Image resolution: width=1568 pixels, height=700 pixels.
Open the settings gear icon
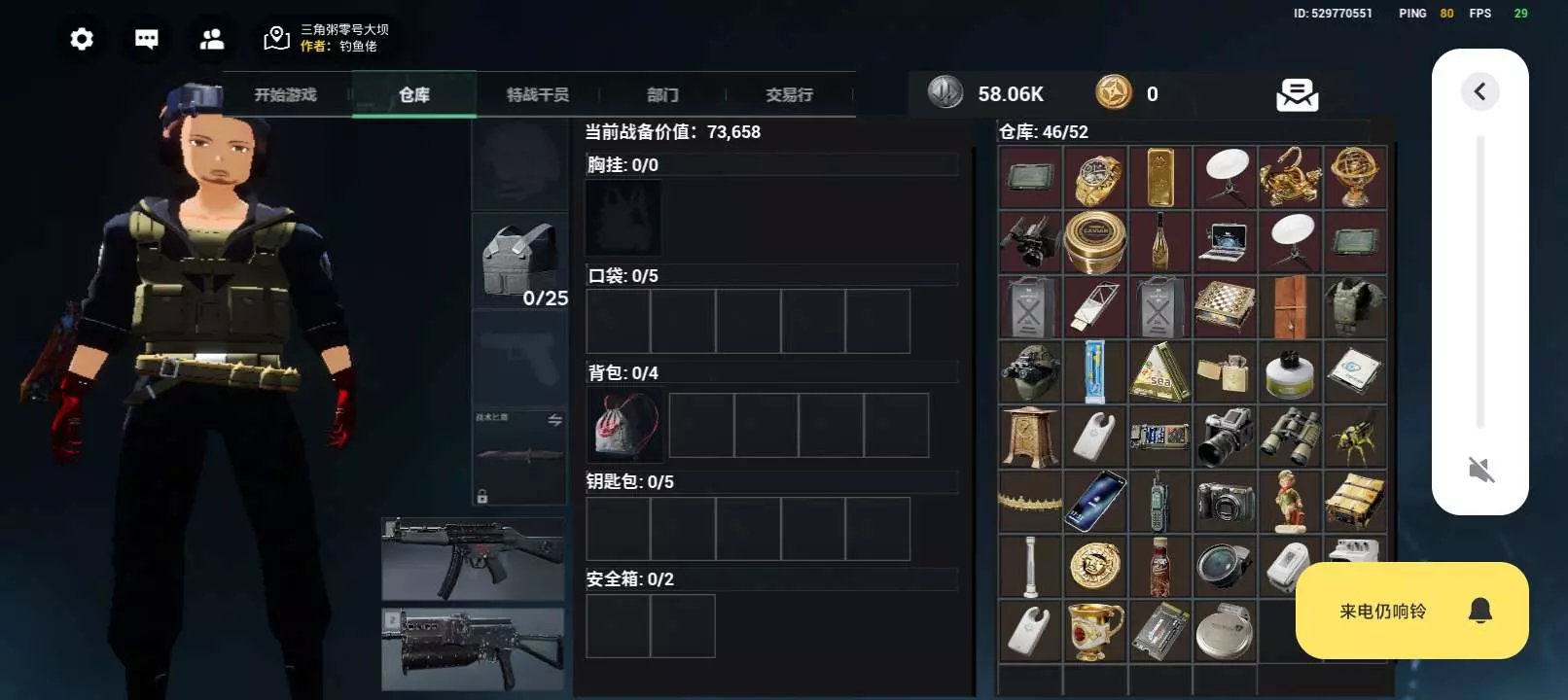point(82,39)
